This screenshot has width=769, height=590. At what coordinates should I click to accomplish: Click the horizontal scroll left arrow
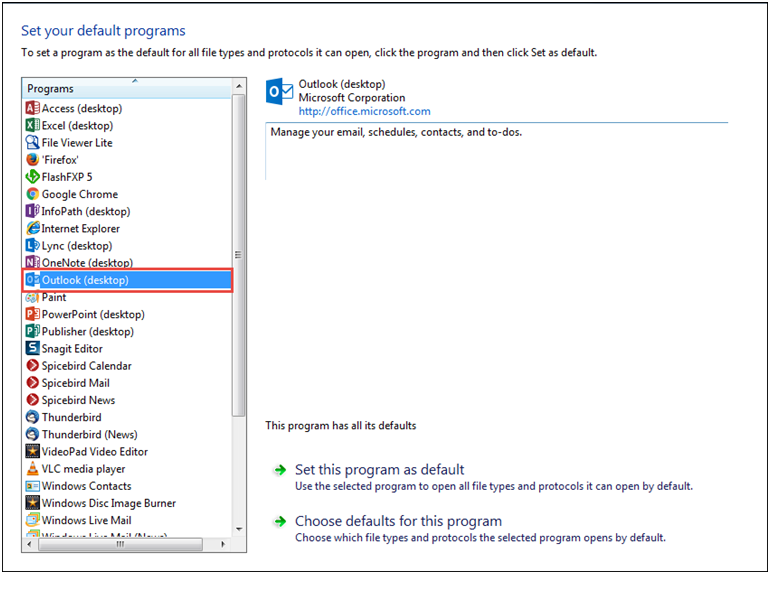(x=29, y=544)
